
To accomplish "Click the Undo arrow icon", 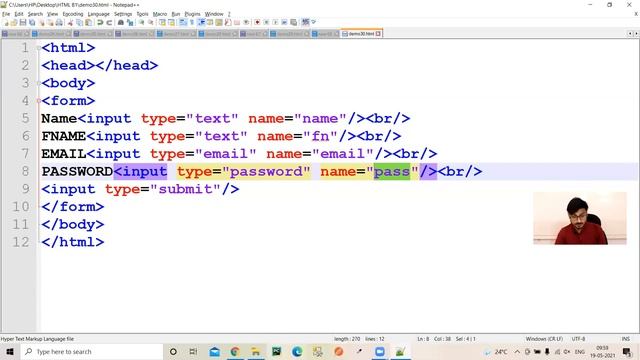I will [x=100, y=22].
